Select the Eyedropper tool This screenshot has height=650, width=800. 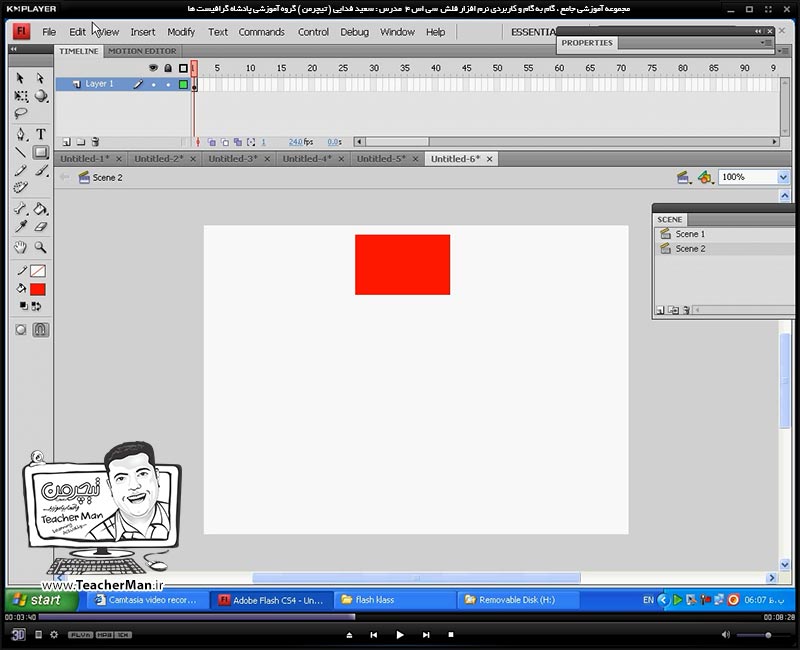click(x=21, y=227)
